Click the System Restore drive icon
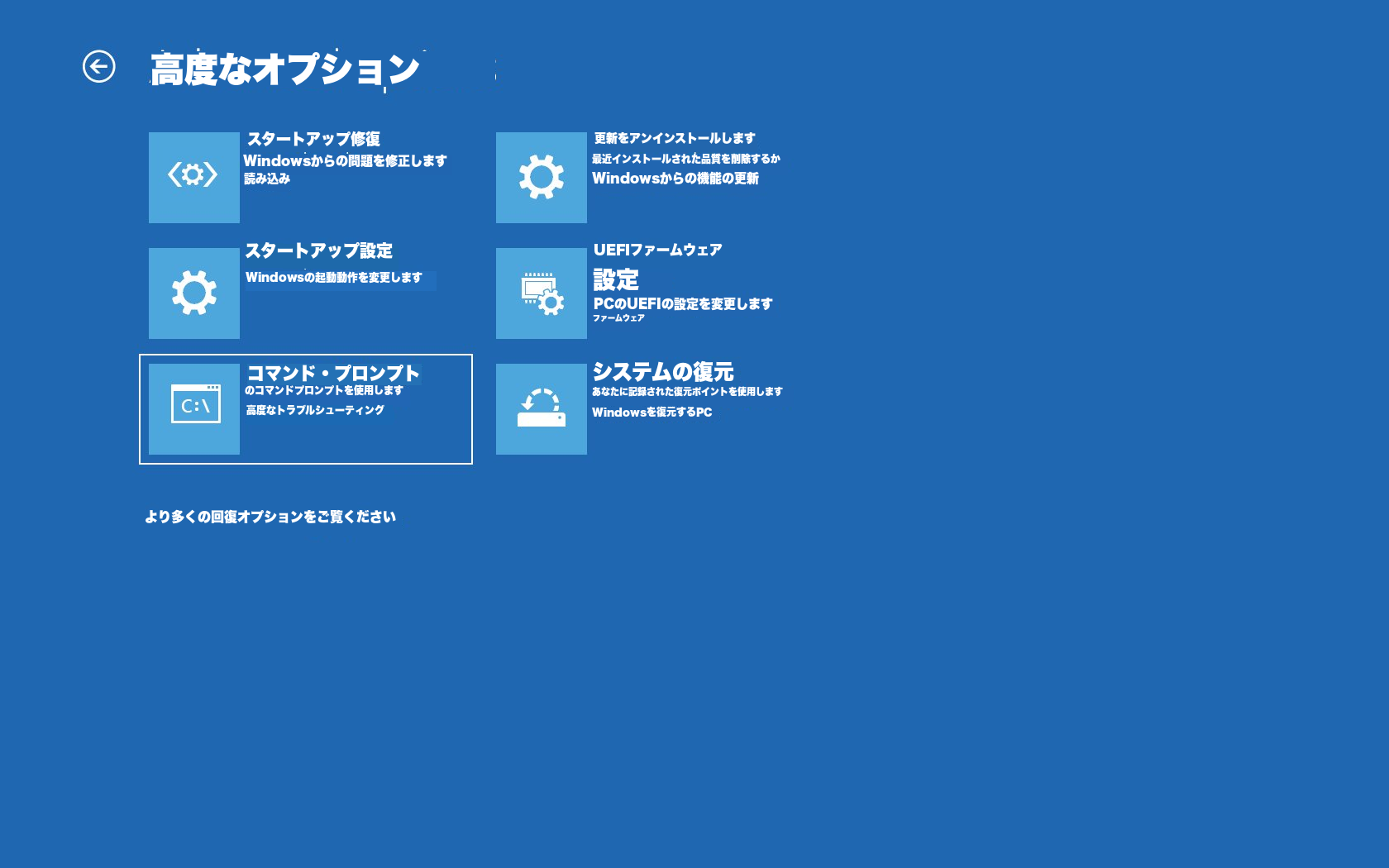This screenshot has height=868, width=1389. [541, 408]
